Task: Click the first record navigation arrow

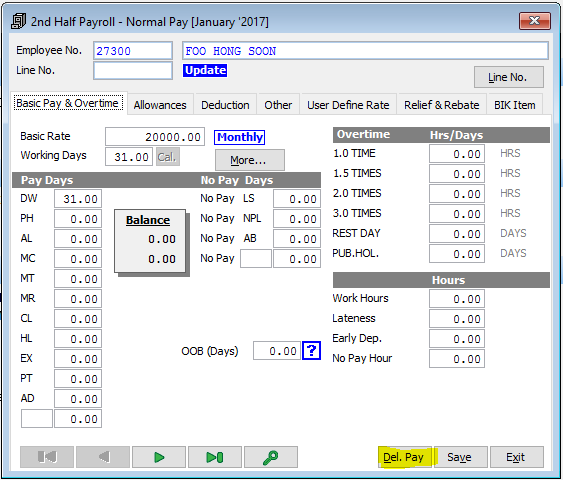Action: pos(47,457)
